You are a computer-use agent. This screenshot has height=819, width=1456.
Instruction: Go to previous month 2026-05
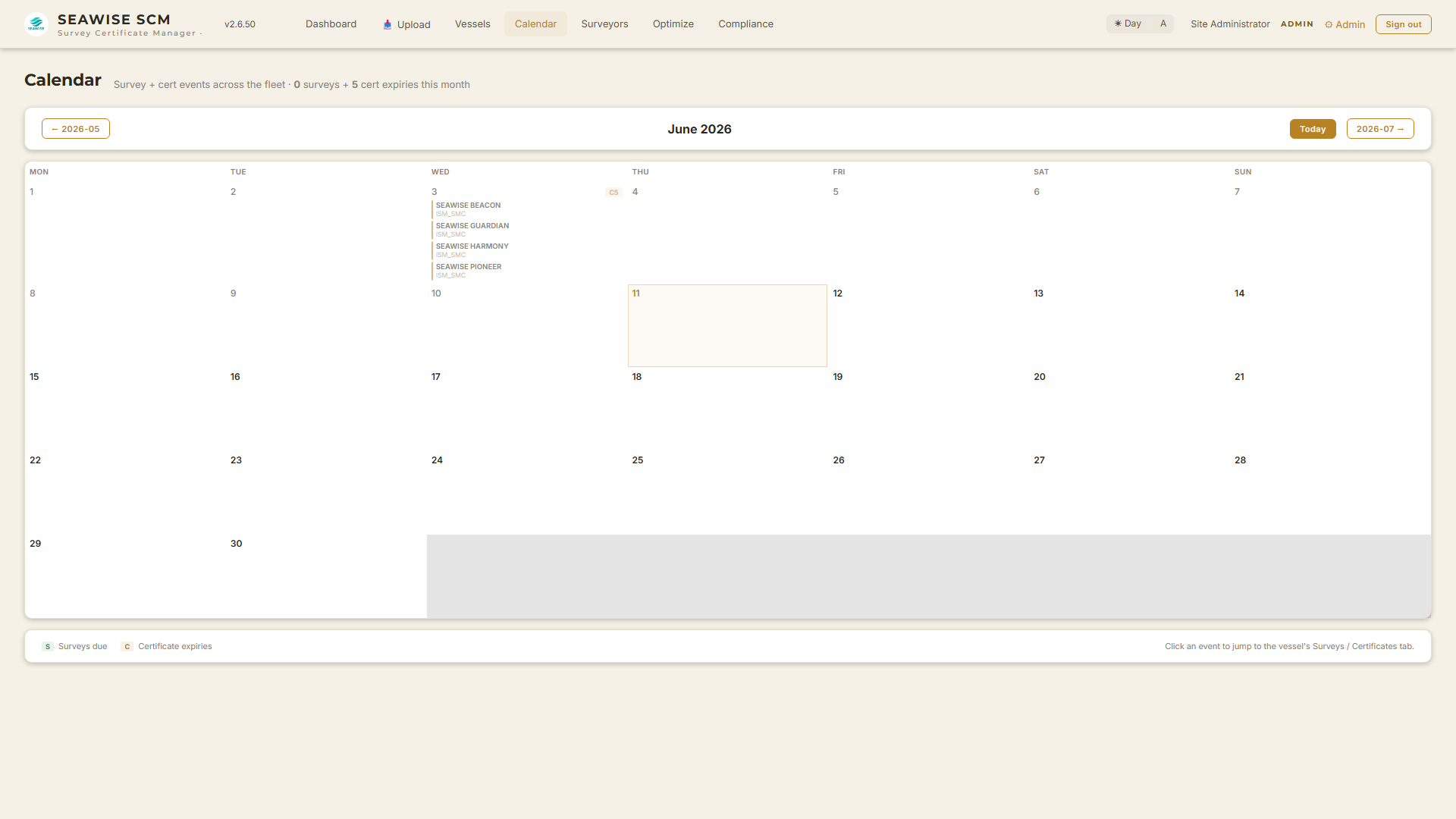(x=76, y=129)
